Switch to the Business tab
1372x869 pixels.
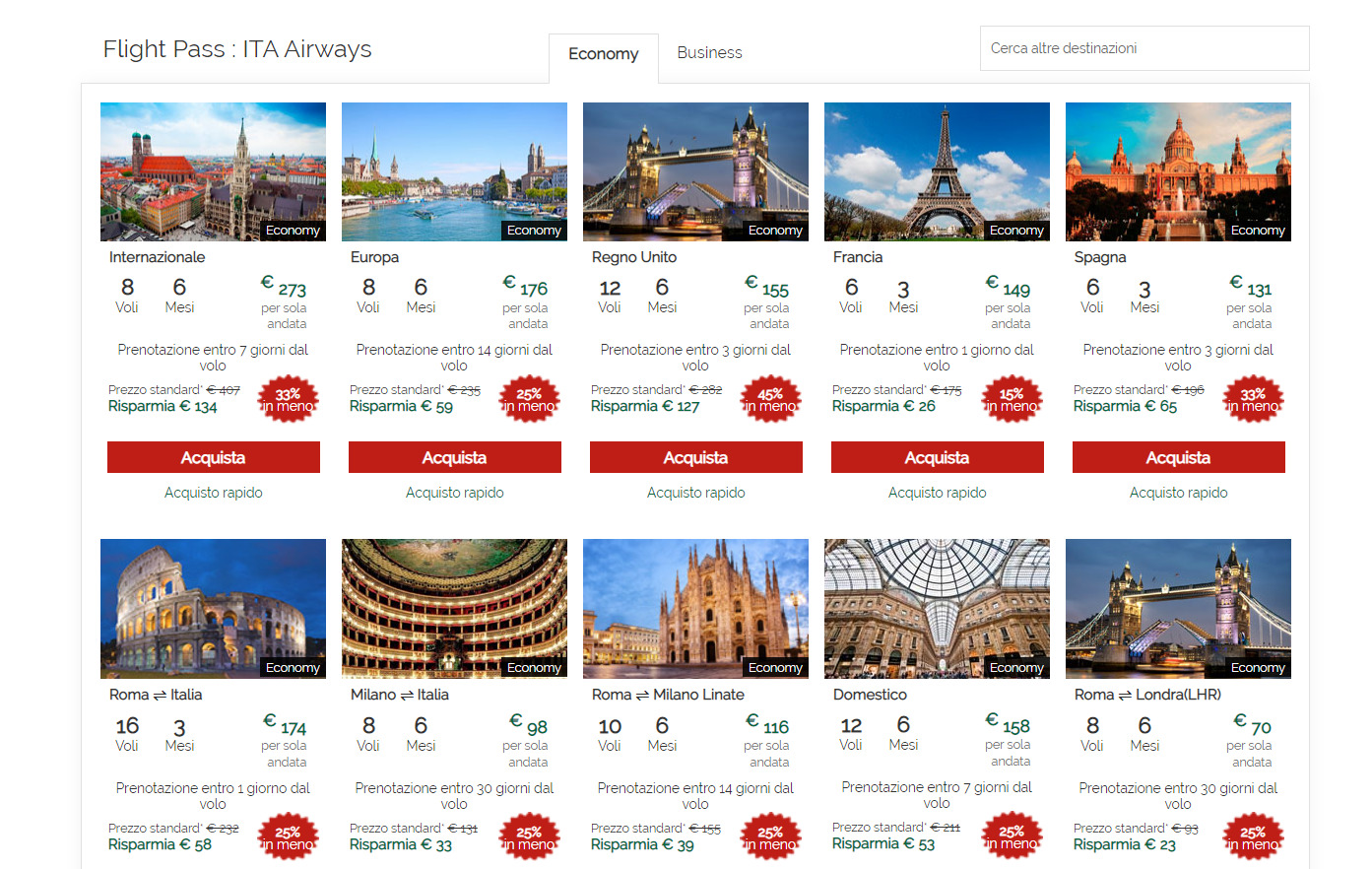709,53
